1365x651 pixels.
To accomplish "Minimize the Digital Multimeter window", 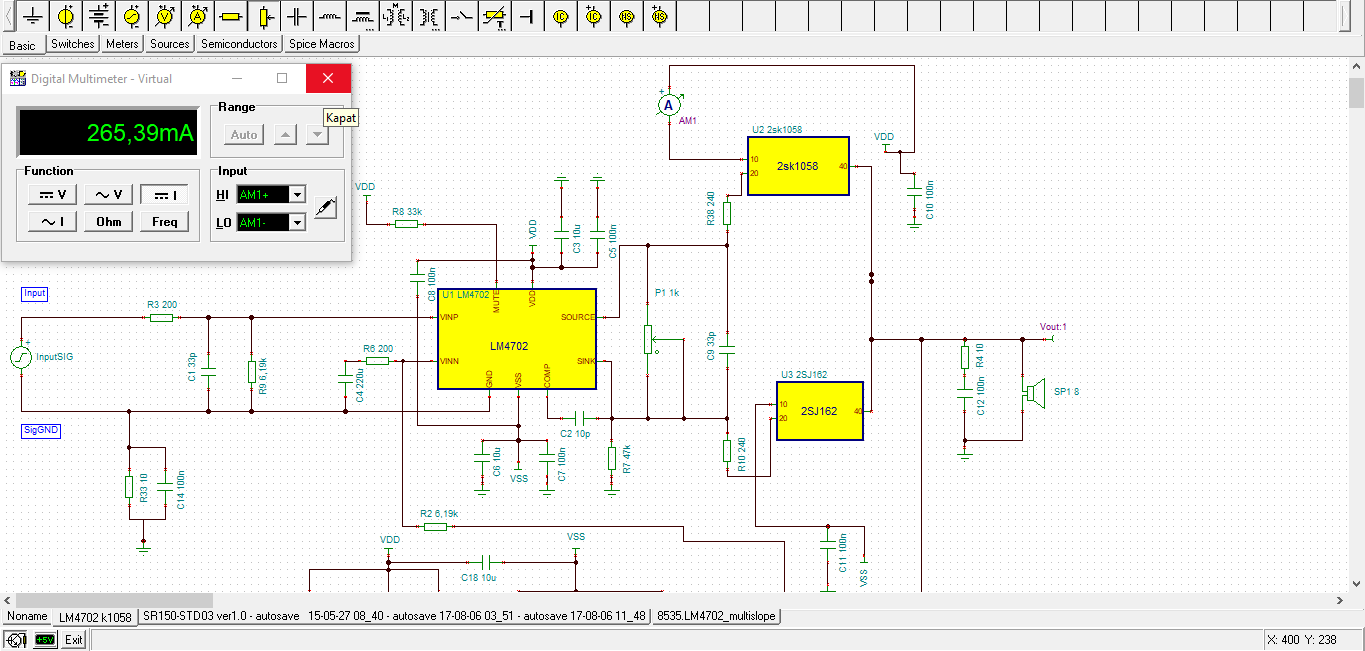I will (237, 78).
